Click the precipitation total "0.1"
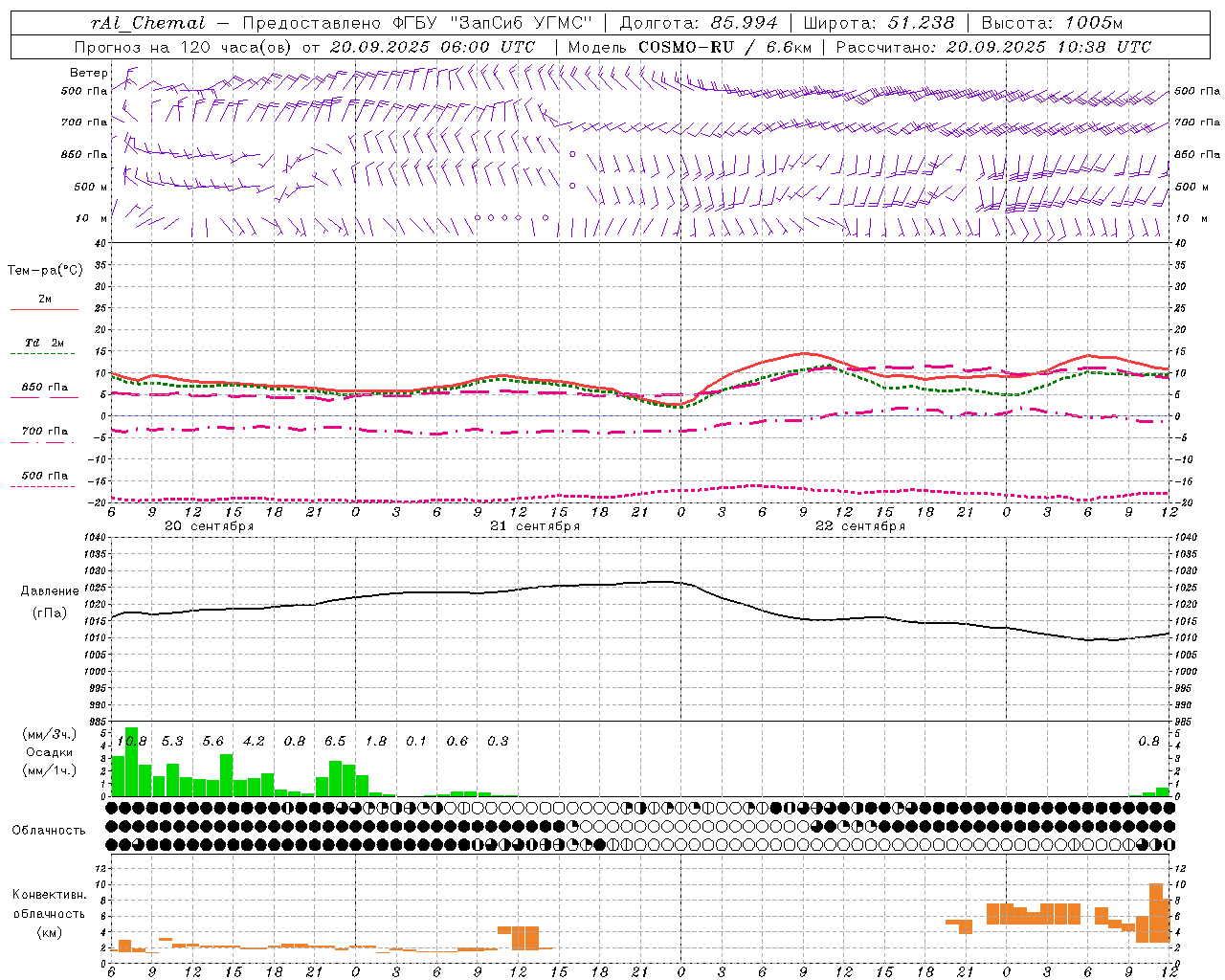The width and height of the screenshot is (1225, 980). pos(416,742)
